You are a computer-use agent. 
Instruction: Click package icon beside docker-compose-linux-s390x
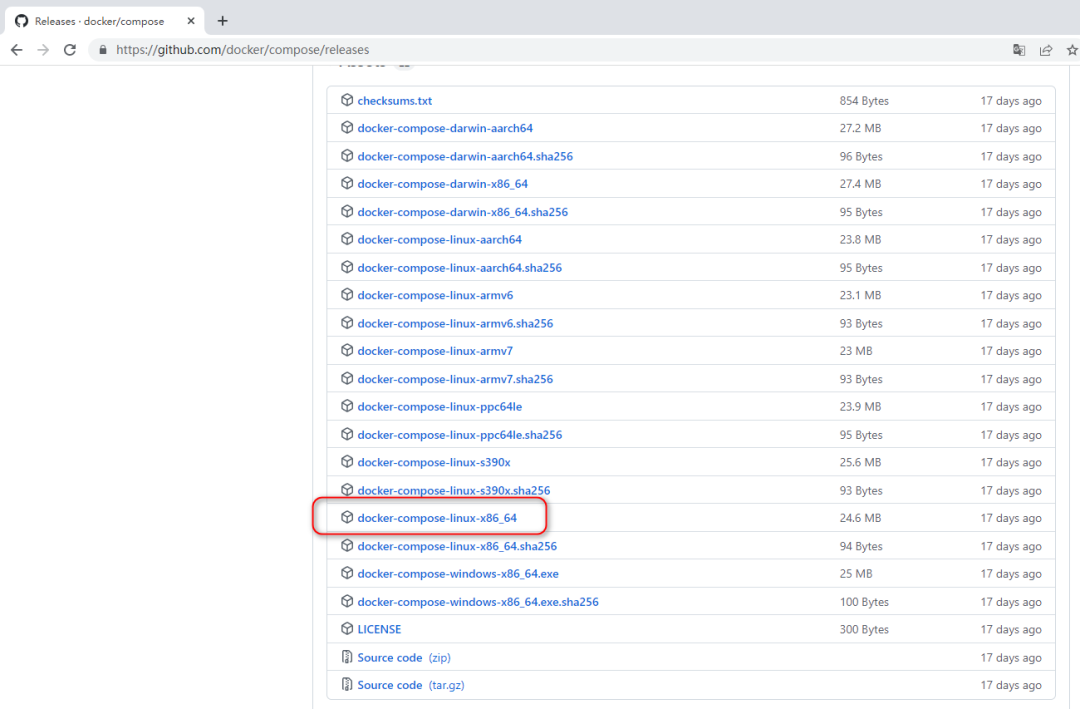pos(346,462)
